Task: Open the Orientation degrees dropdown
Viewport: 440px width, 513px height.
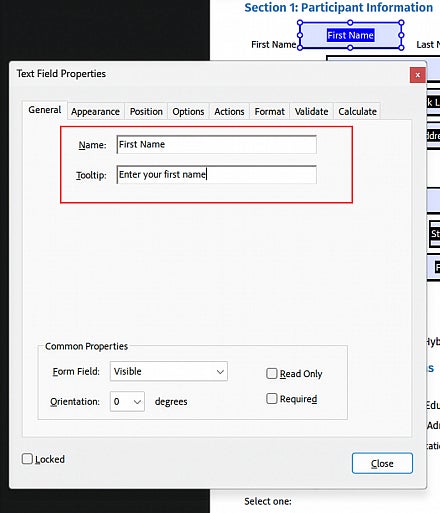Action: [x=127, y=401]
